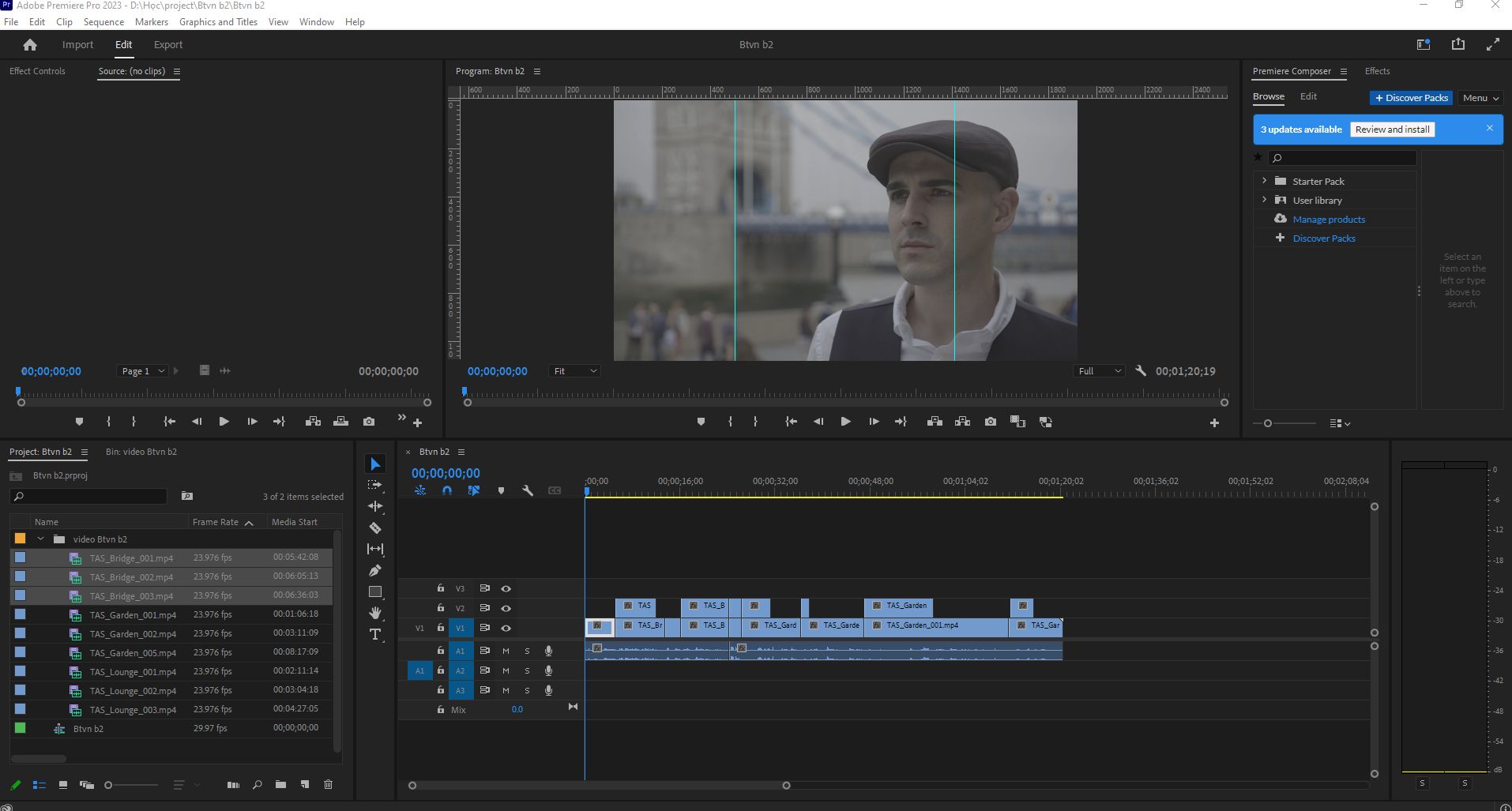The width and height of the screenshot is (1512, 811).
Task: Click the Review and install button
Action: [x=1392, y=130]
